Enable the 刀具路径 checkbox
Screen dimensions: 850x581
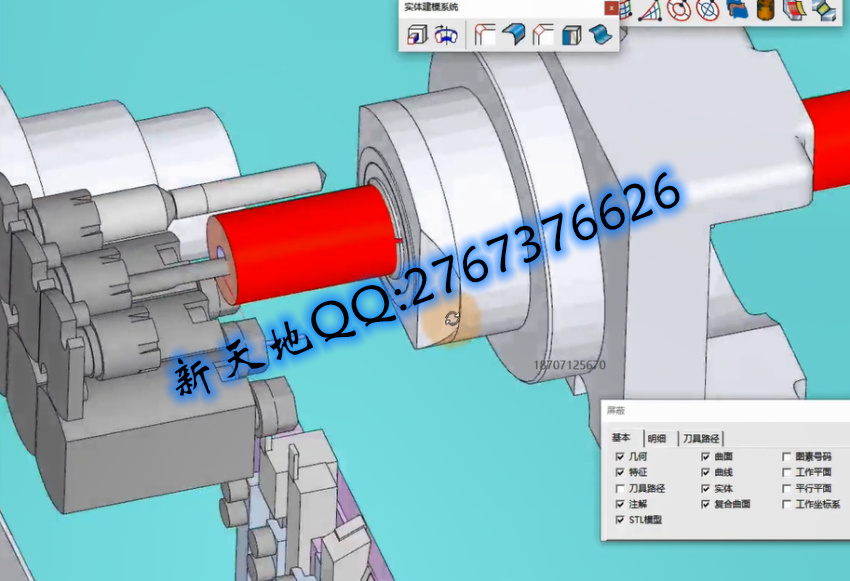(x=620, y=488)
